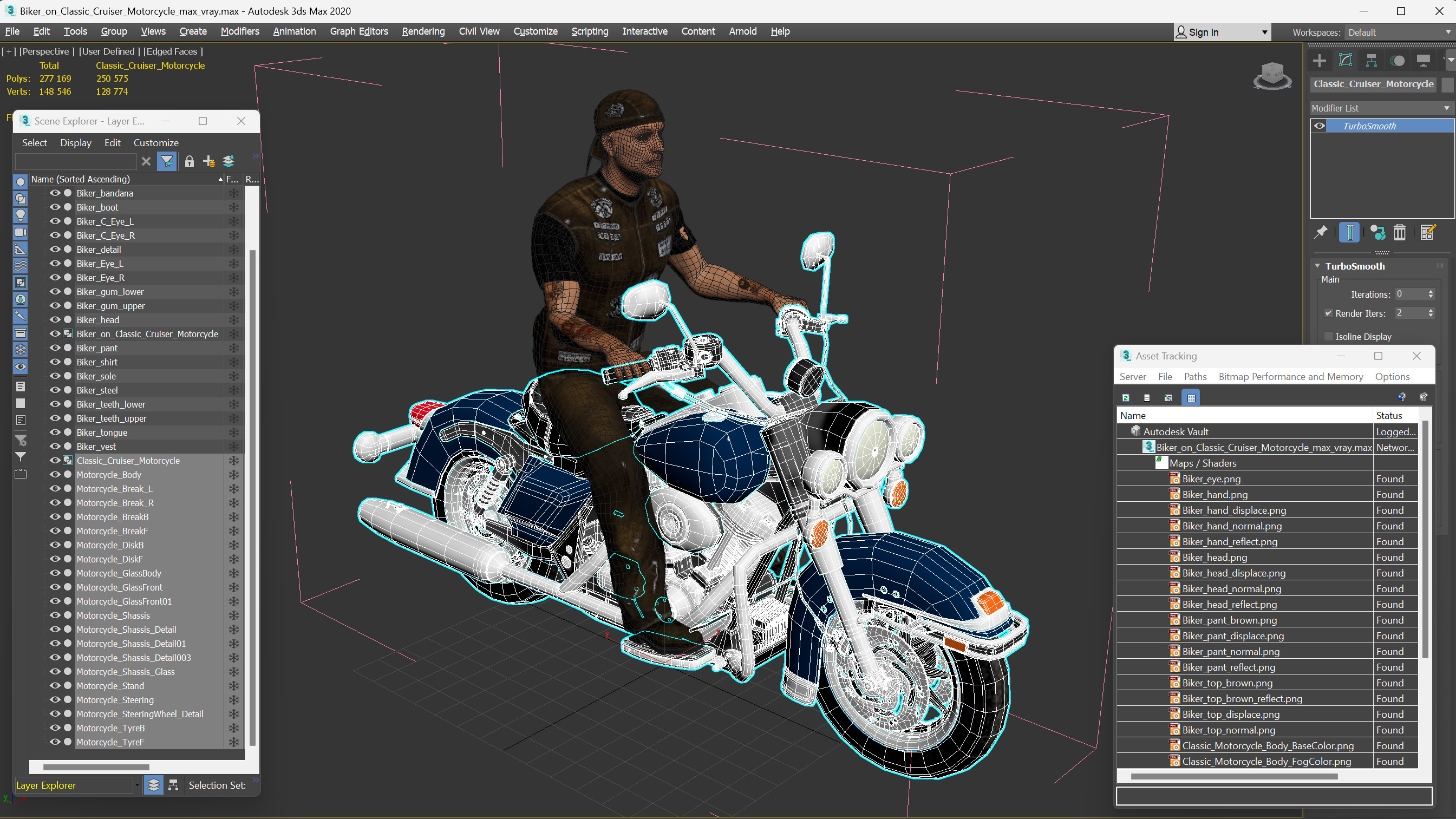Toggle visibility of Biker_vest layer
1456x819 pixels.
point(54,446)
